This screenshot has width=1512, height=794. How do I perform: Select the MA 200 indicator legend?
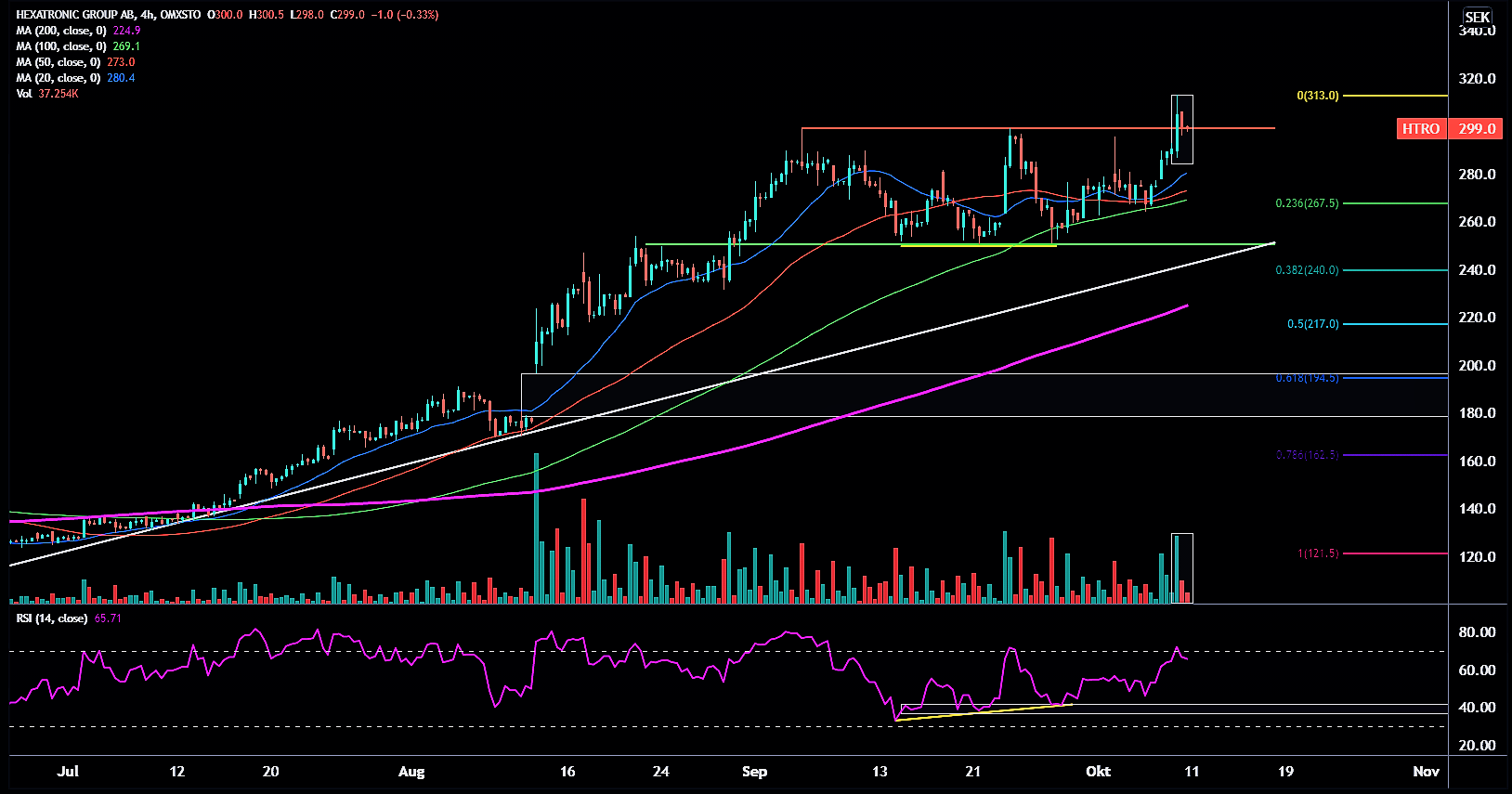coord(61,31)
